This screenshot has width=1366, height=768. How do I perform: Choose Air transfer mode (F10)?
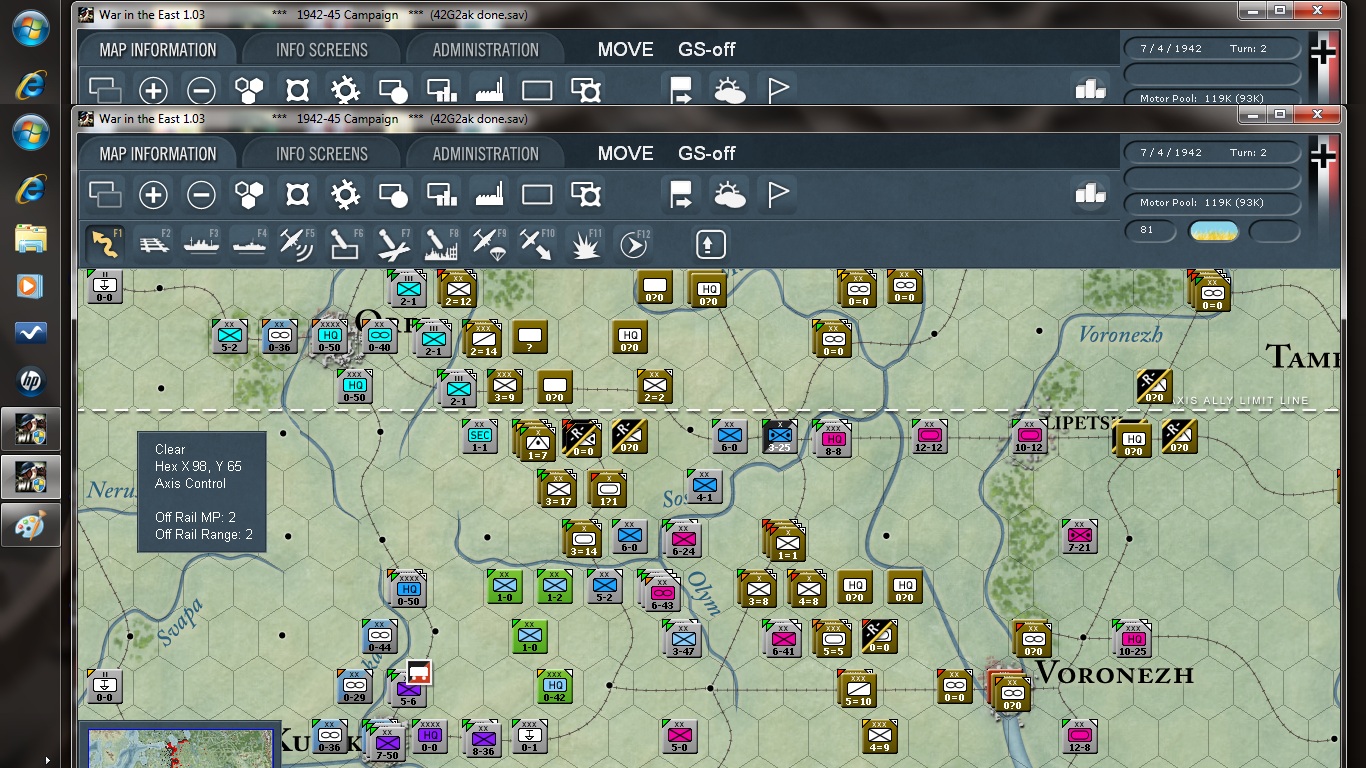click(537, 243)
